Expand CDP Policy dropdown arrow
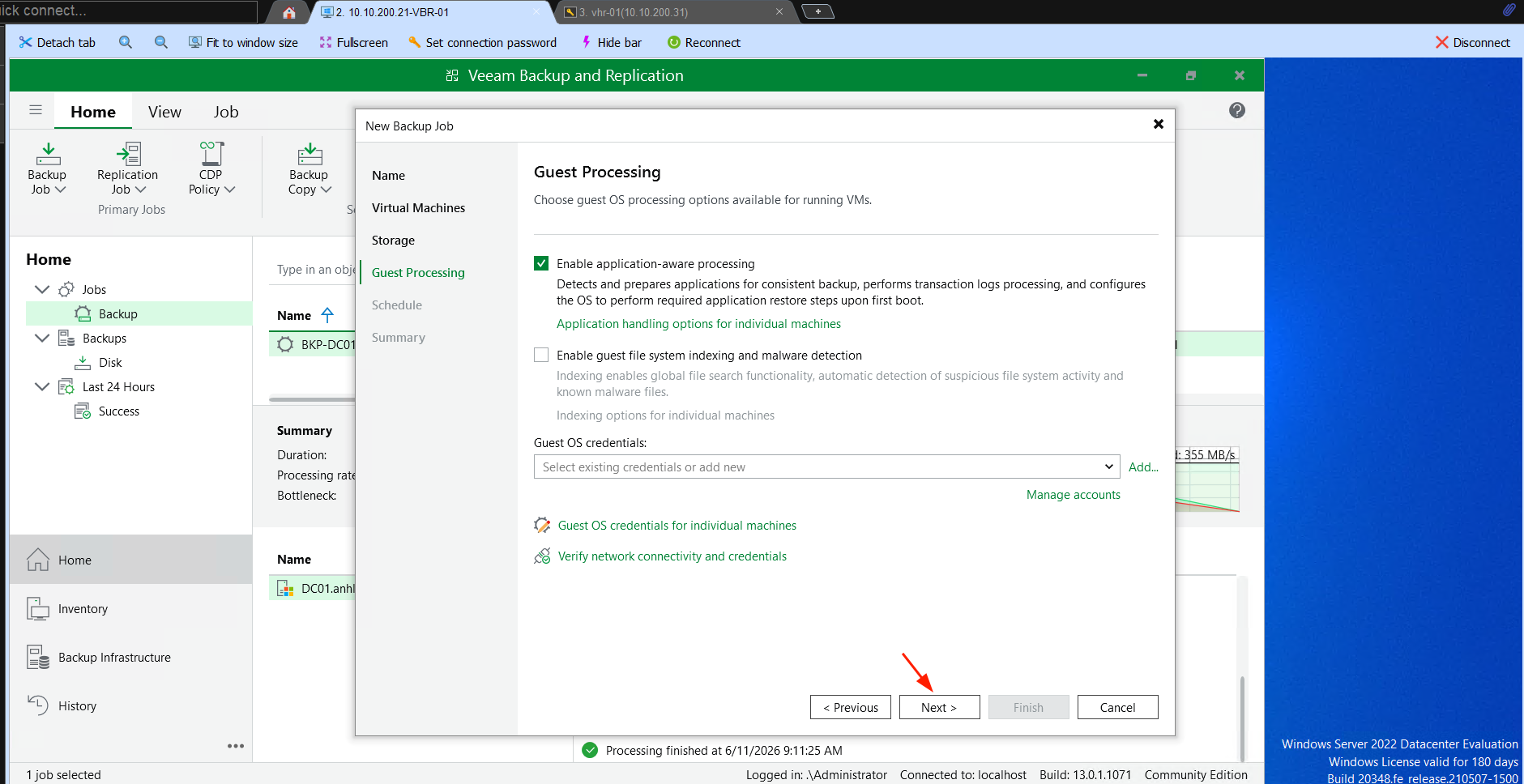1524x784 pixels. (229, 190)
